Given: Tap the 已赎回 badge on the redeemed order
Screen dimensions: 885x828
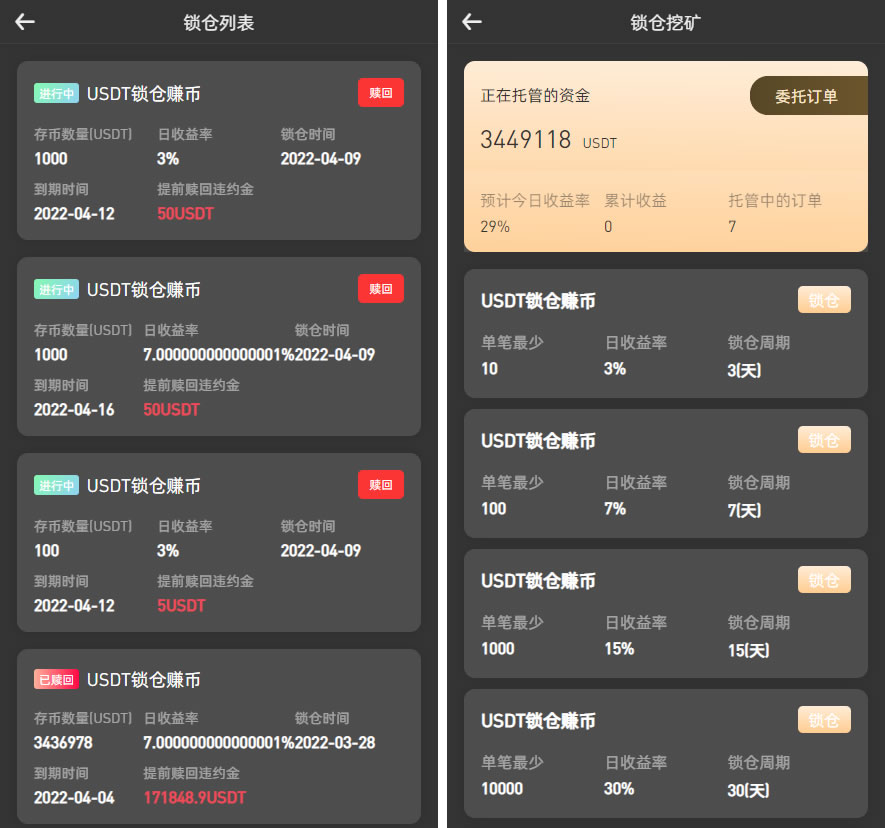Looking at the screenshot, I should [55, 679].
